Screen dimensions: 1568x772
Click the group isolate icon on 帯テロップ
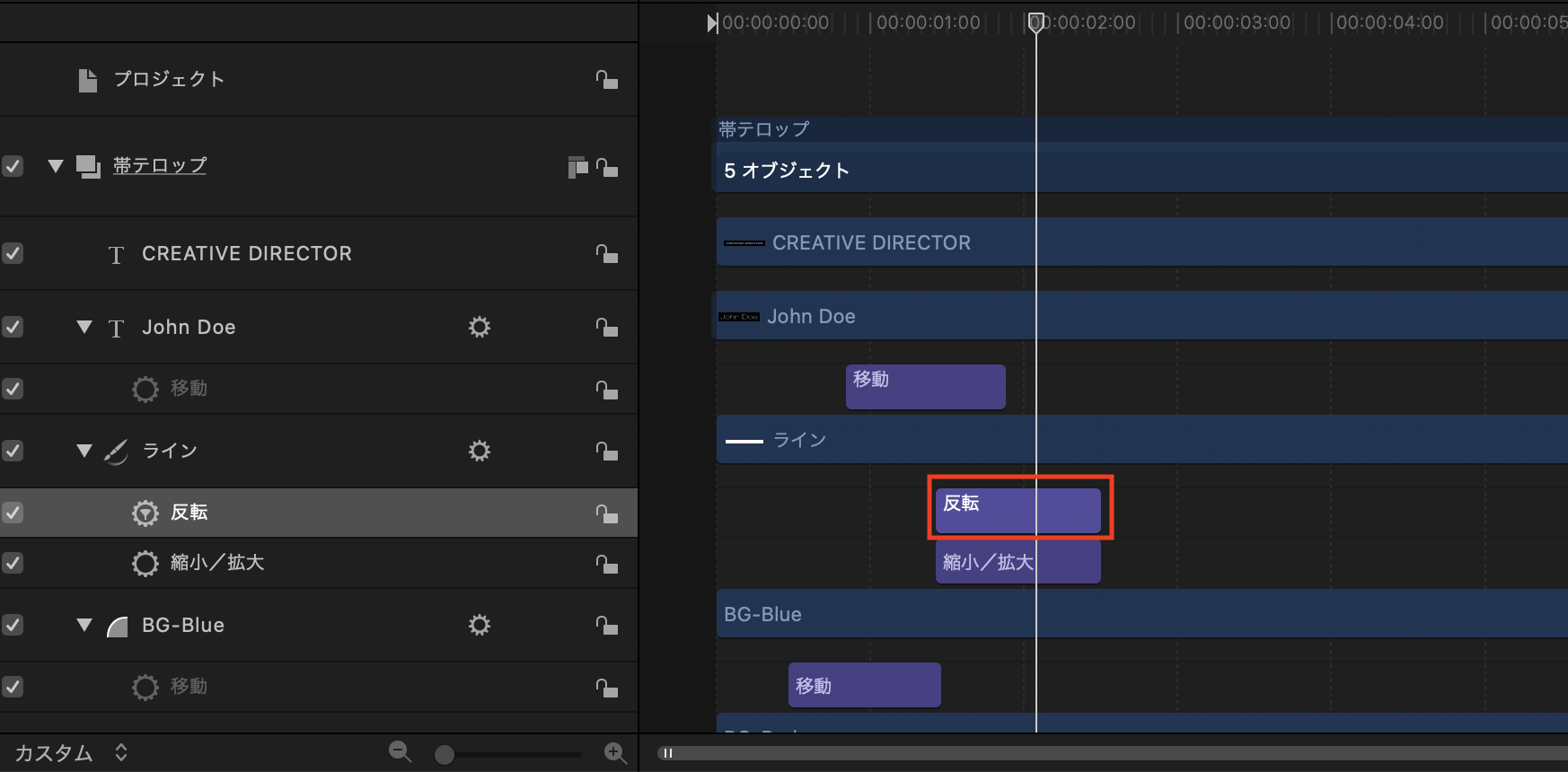pos(577,167)
